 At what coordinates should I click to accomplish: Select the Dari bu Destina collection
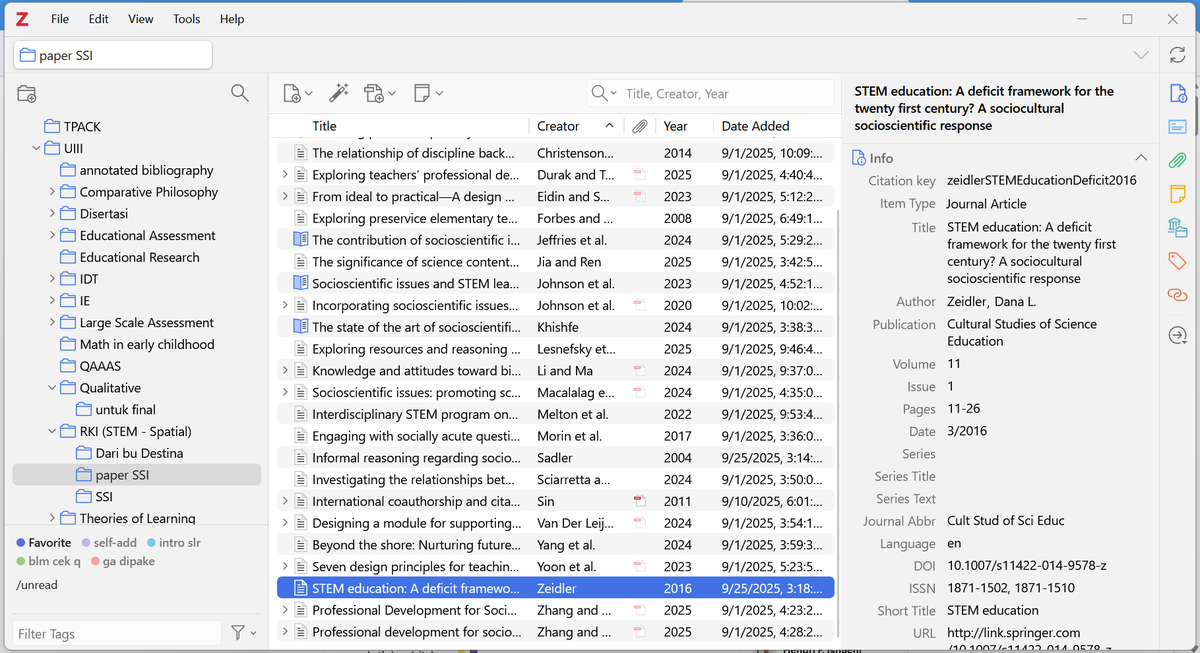click(139, 453)
